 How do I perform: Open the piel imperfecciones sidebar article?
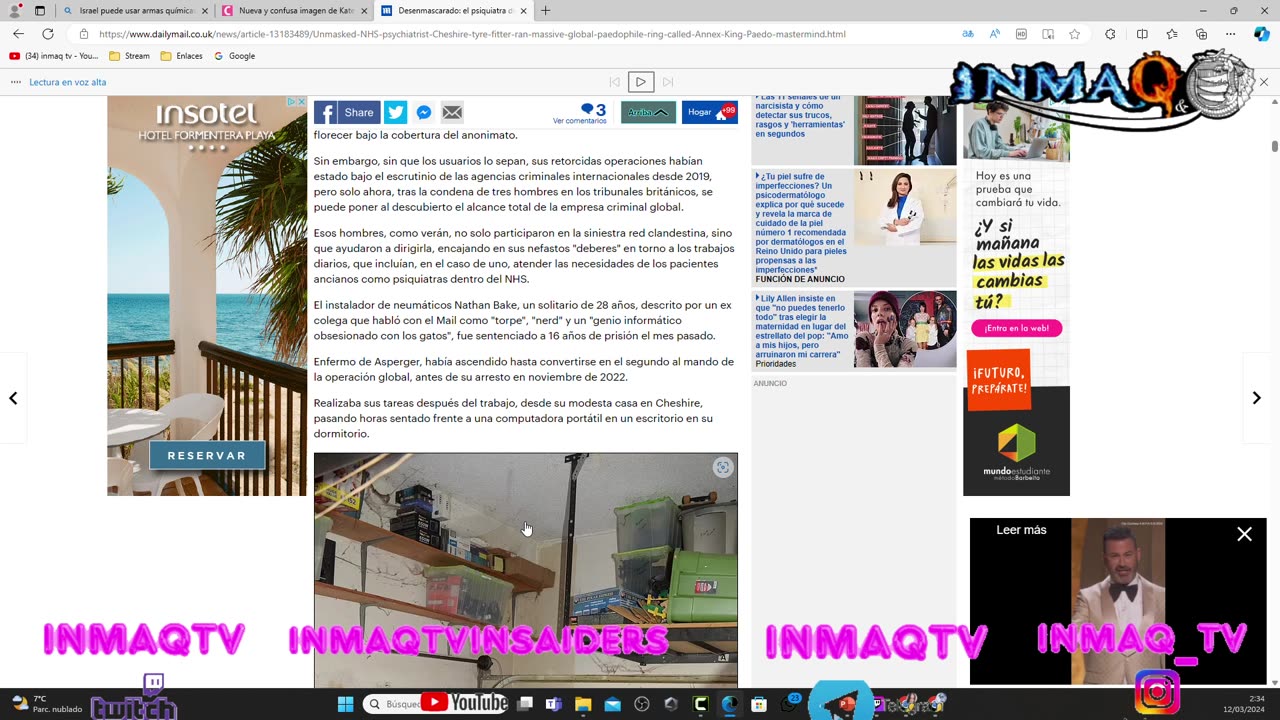click(x=802, y=223)
